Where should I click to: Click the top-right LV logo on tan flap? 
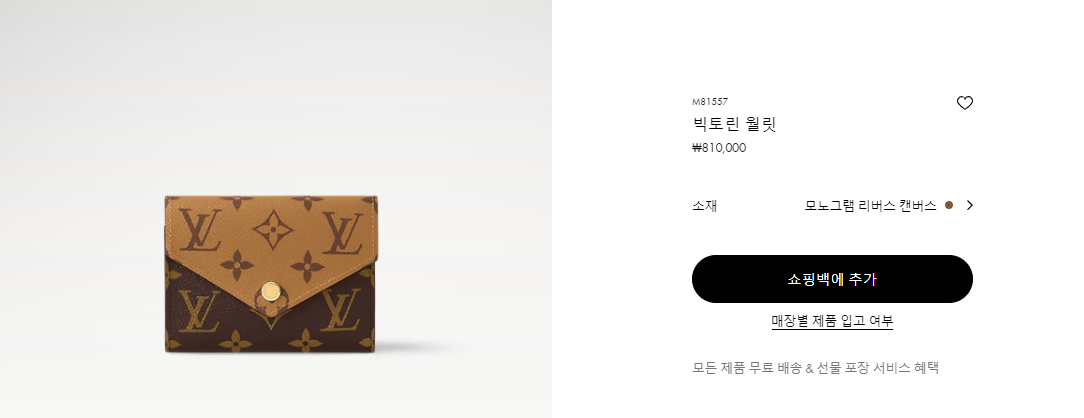click(x=343, y=233)
